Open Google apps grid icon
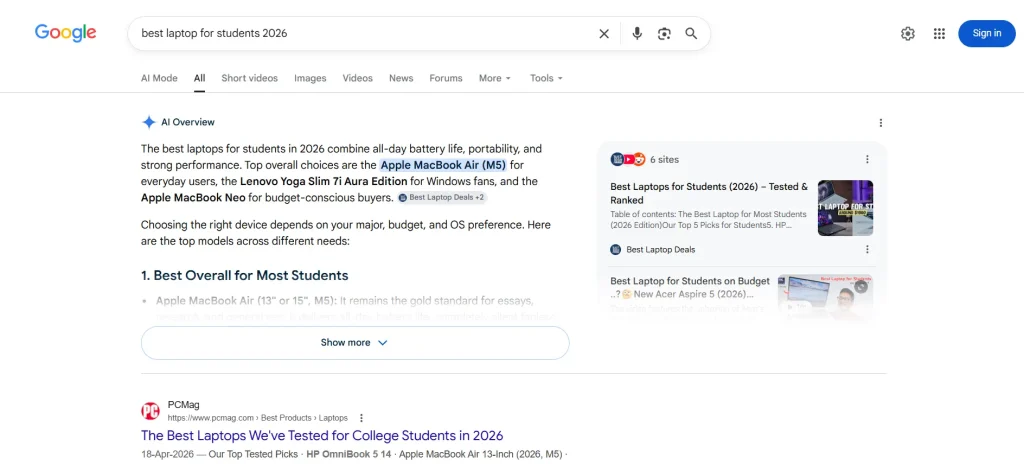The width and height of the screenshot is (1024, 464). tap(939, 34)
